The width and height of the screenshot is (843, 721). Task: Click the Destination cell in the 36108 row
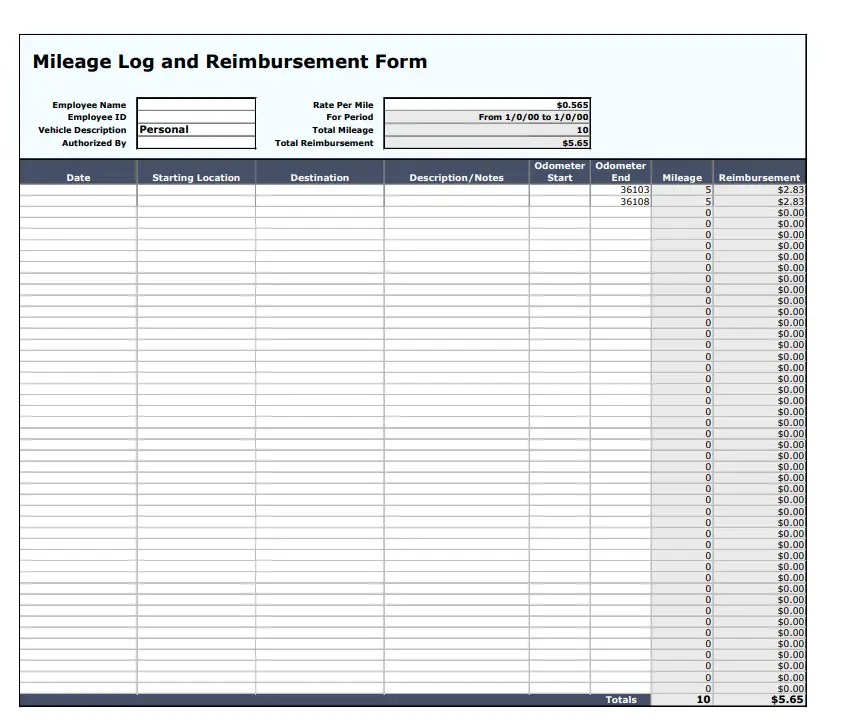(320, 202)
